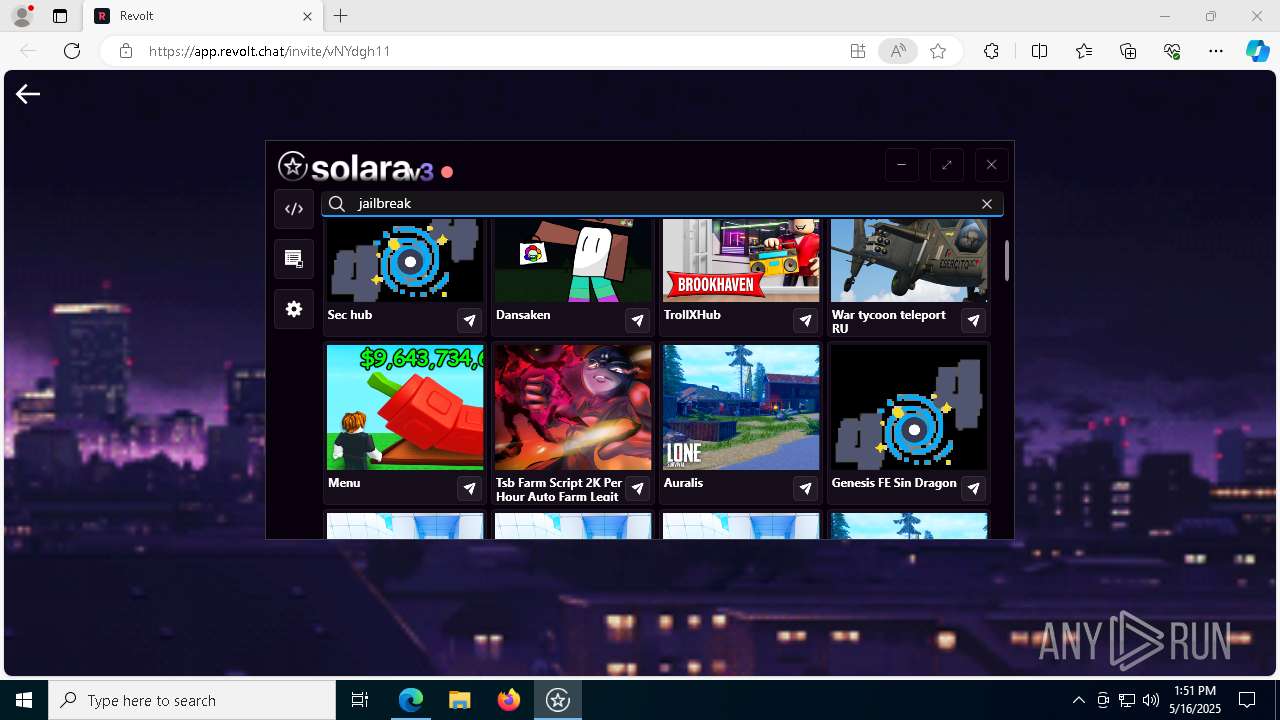Screen dimensions: 1280x720
Task: Execute the Dansaken script
Action: pos(638,321)
